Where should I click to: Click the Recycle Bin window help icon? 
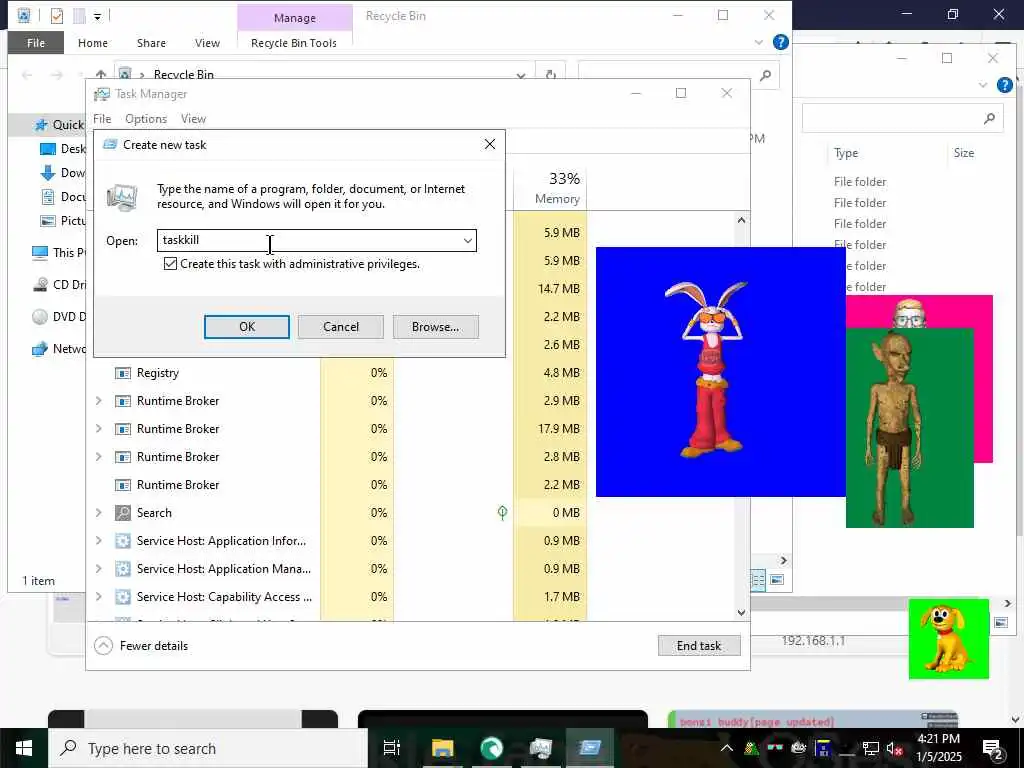[780, 42]
